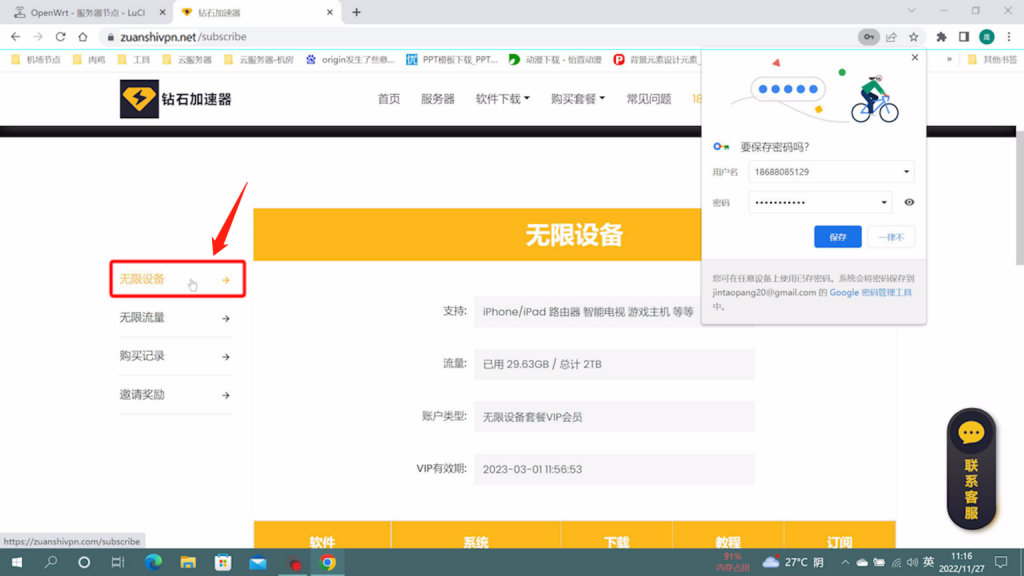Open File Explorer from the taskbar
Image resolution: width=1024 pixels, height=576 pixels.
(x=188, y=562)
